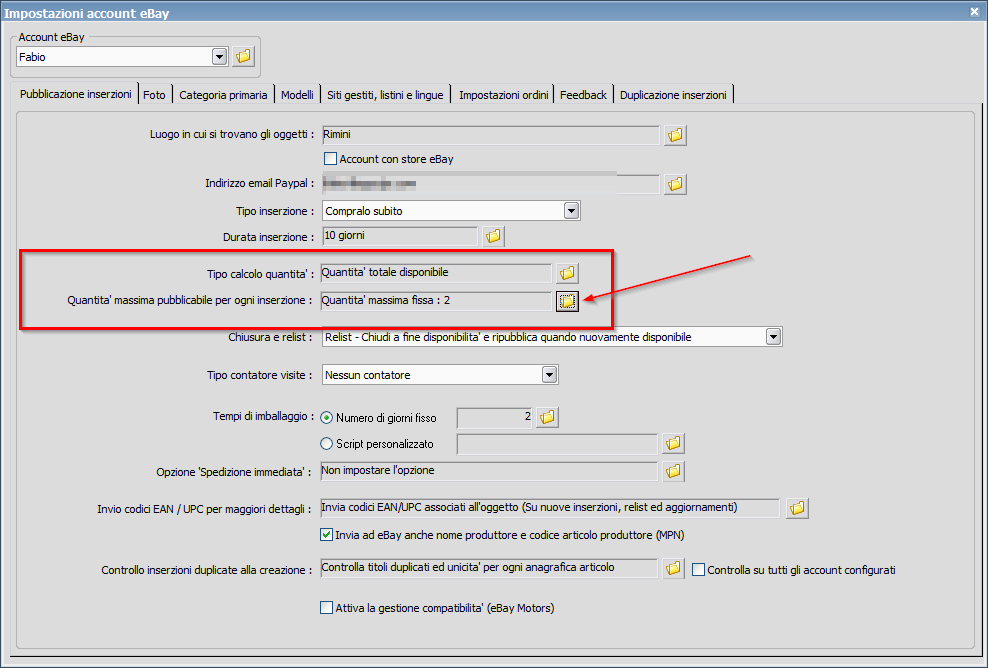Click Controlla titoli duplicati ed unicita' field

point(489,568)
